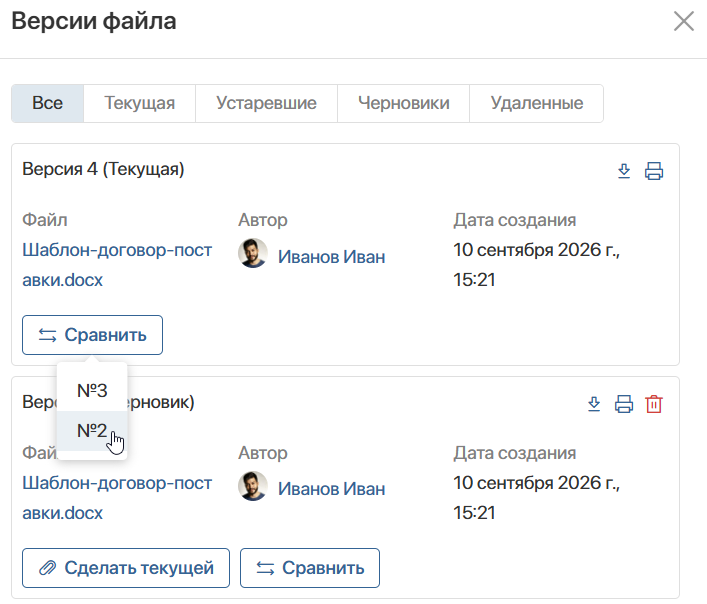Screen dimensions: 707x604
Task: Print Version 4 (Текущая) file
Action: pos(654,171)
